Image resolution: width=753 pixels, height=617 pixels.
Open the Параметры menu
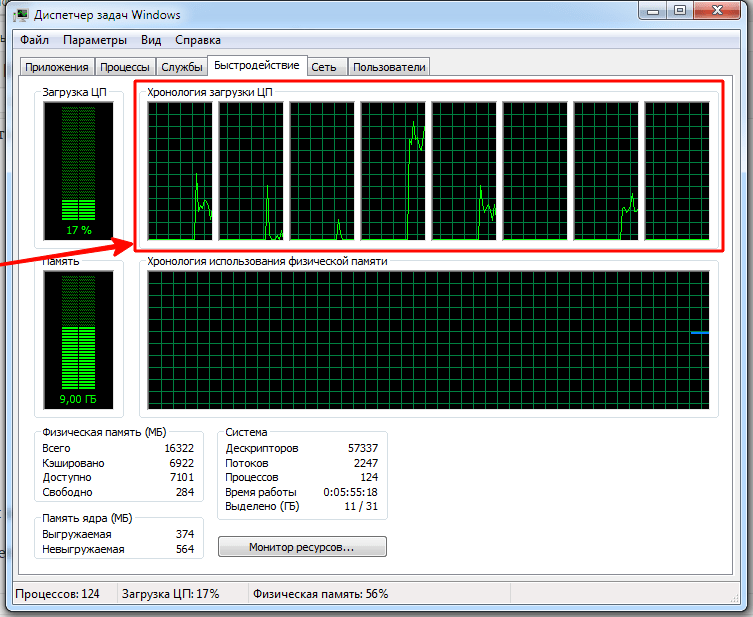95,40
